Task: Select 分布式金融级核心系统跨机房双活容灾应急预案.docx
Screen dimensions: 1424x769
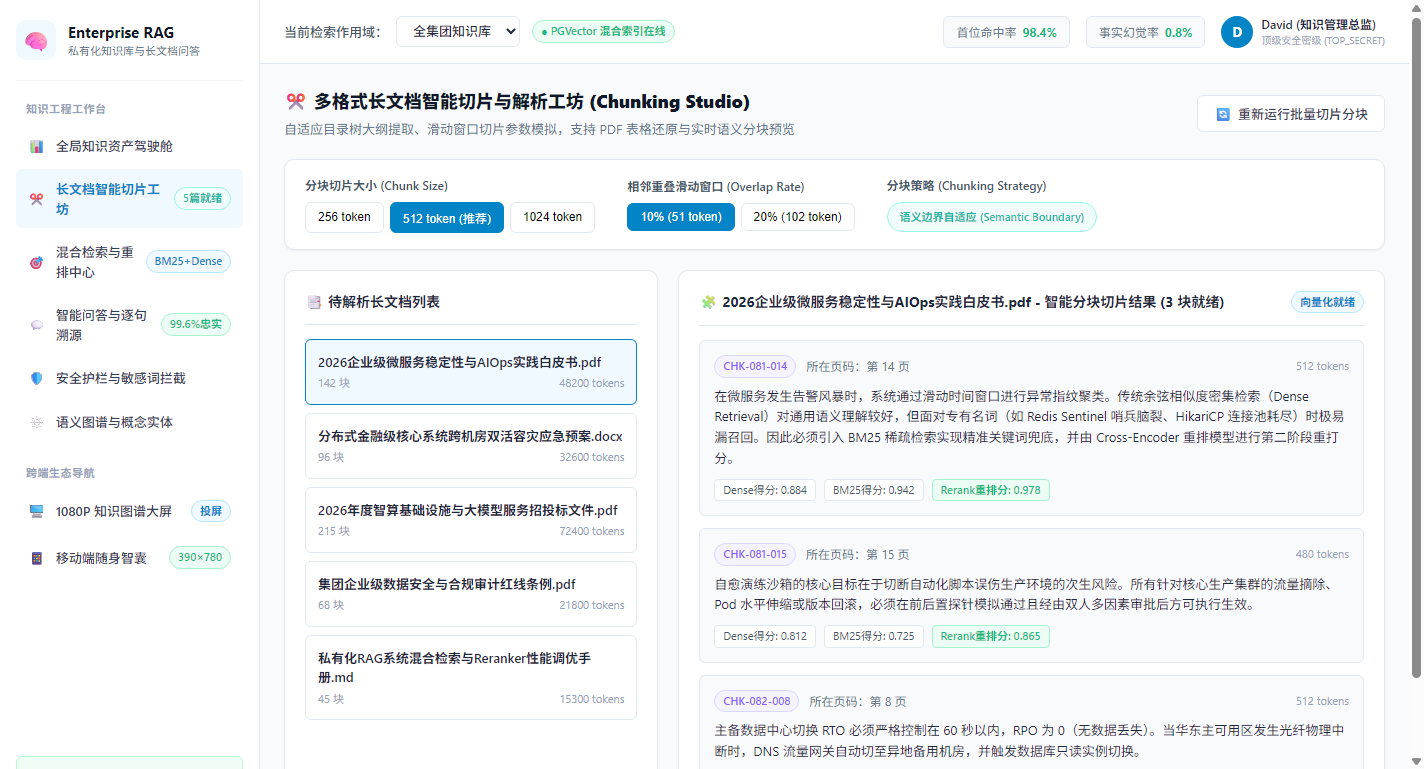Action: [x=471, y=446]
